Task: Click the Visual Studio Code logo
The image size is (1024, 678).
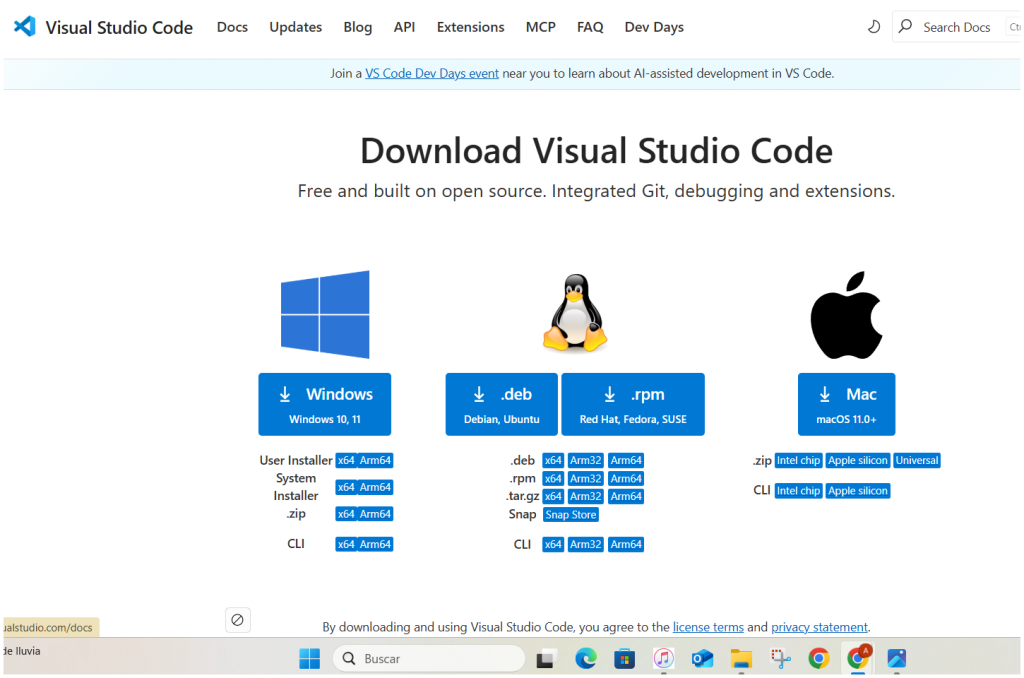Action: (x=25, y=27)
